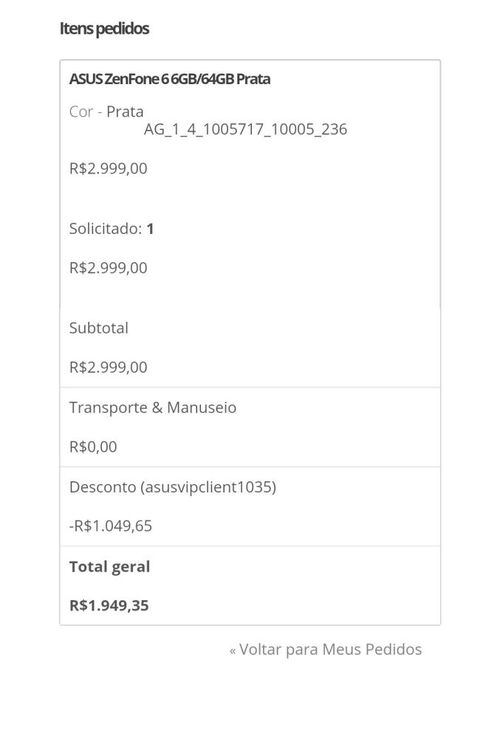
Task: Click the Subtotal label
Action: [99, 328]
